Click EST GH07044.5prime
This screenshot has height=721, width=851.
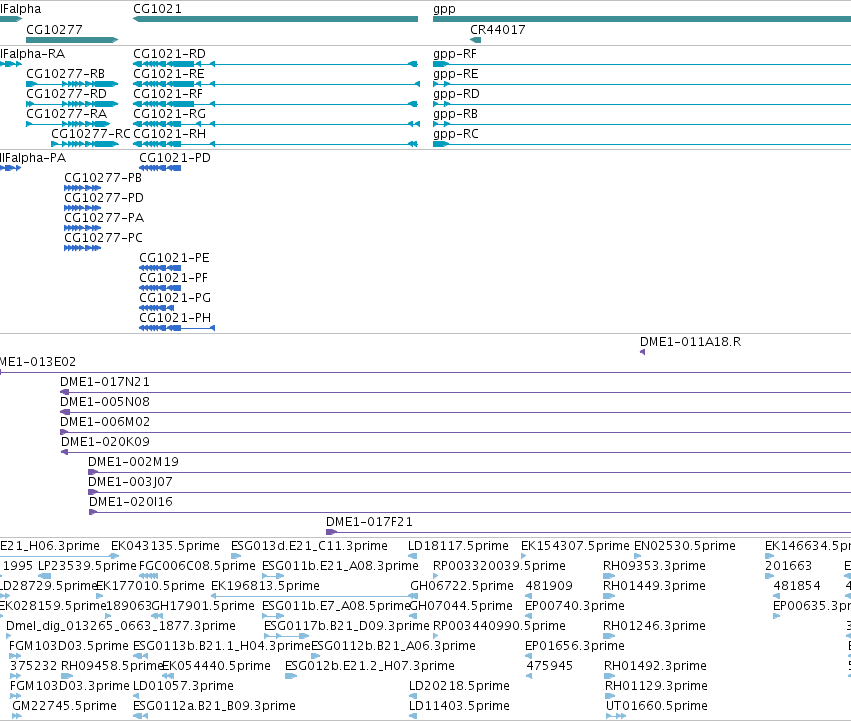[x=413, y=616]
